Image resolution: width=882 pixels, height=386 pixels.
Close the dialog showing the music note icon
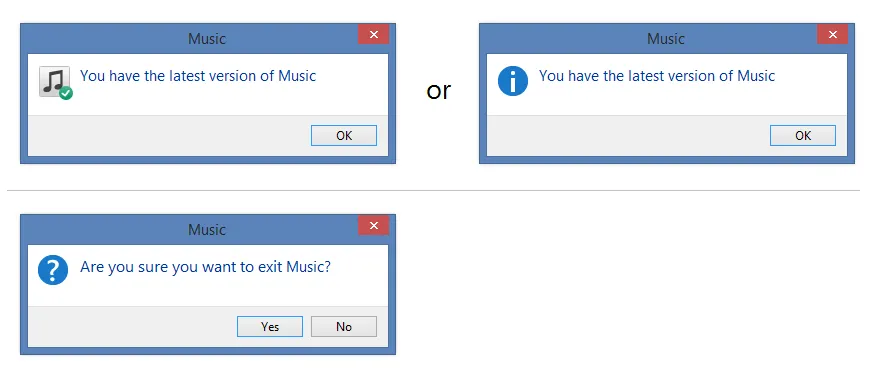pos(374,34)
